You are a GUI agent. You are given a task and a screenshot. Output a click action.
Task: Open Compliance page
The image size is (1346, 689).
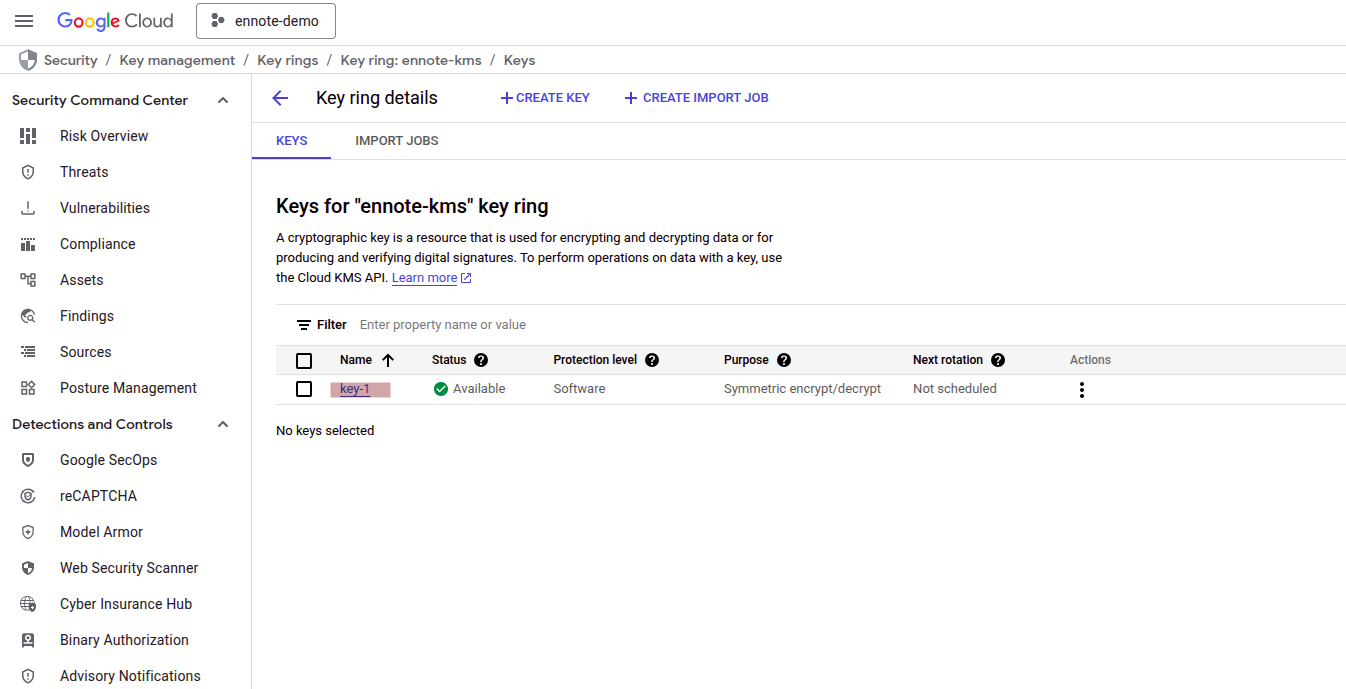pyautogui.click(x=97, y=244)
